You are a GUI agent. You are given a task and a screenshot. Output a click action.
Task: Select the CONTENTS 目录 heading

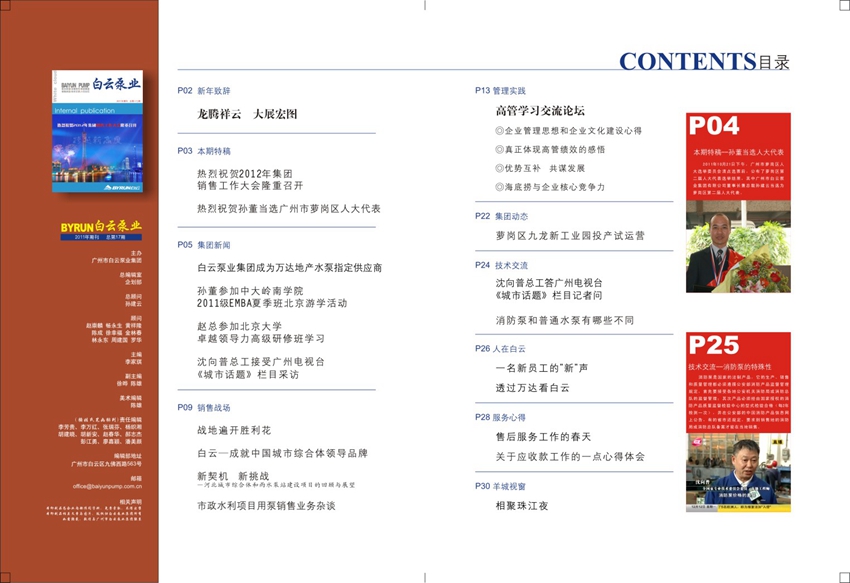point(704,62)
